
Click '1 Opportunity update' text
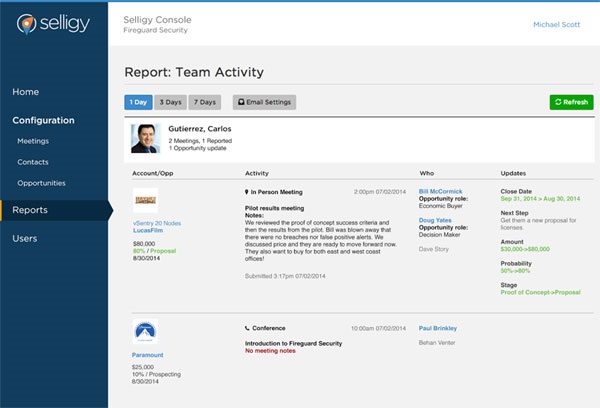pyautogui.click(x=197, y=148)
